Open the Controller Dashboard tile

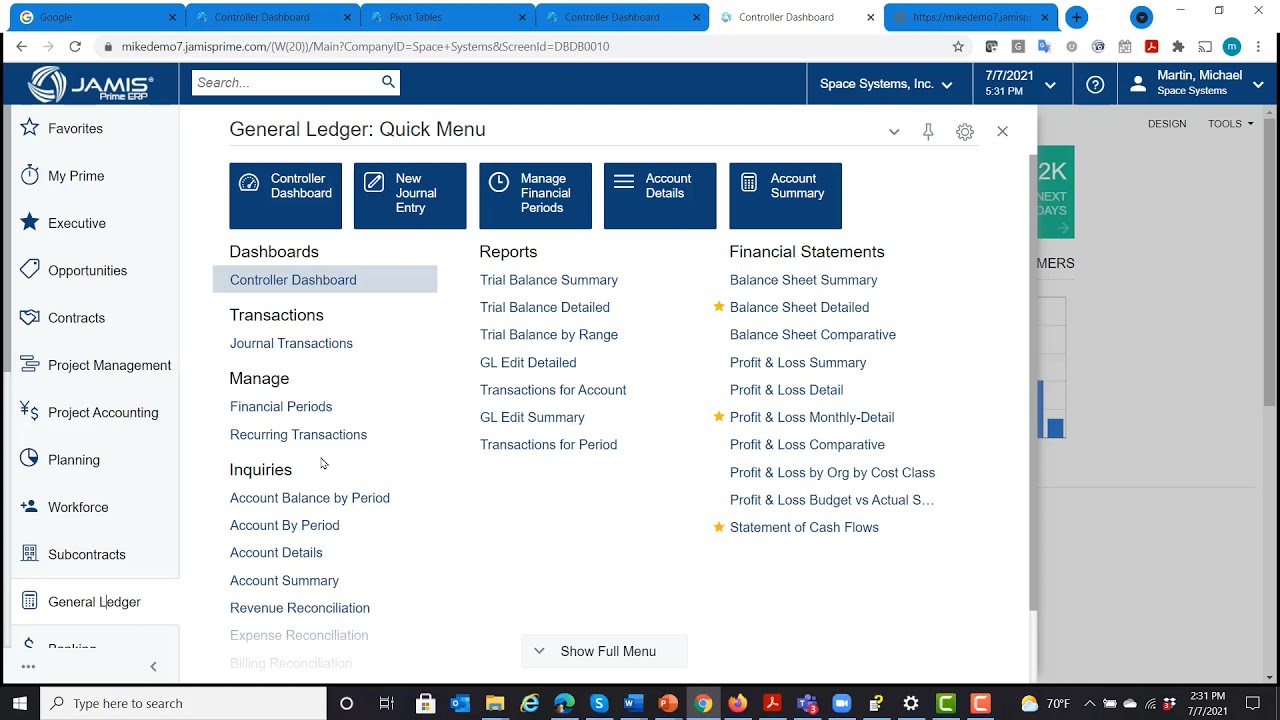click(x=285, y=196)
